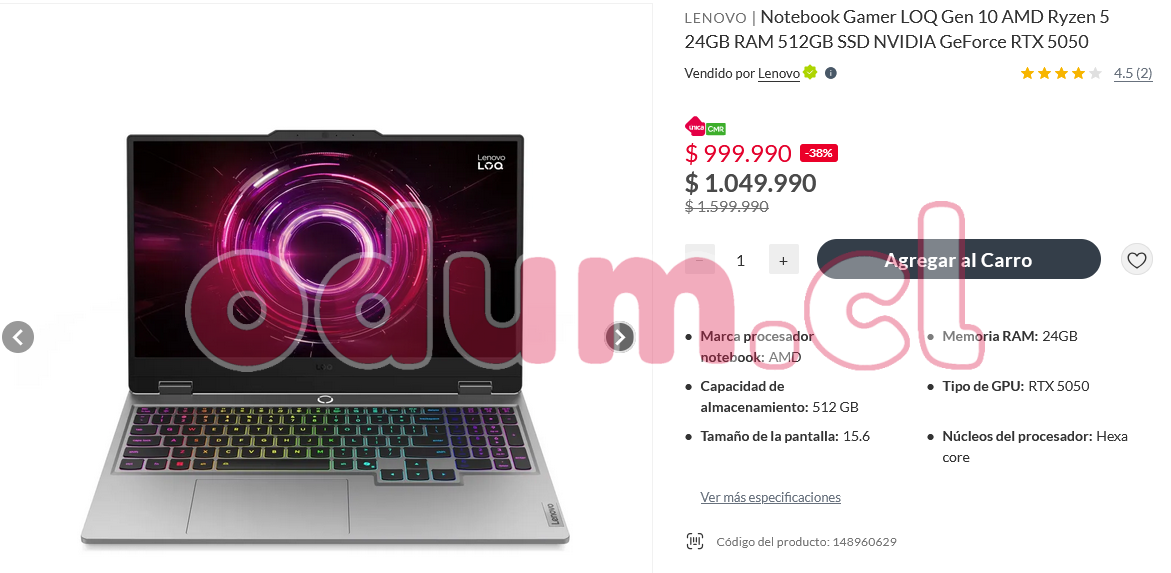Add product to favorites with heart icon

point(1137,260)
